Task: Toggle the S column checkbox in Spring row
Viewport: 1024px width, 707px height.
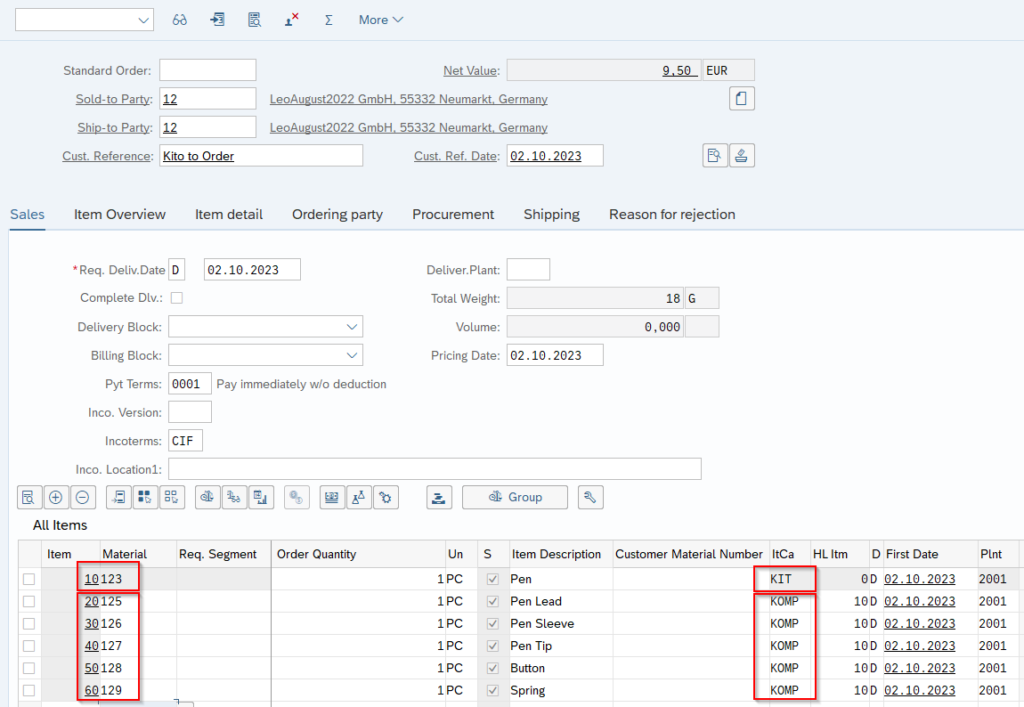Action: coord(493,690)
